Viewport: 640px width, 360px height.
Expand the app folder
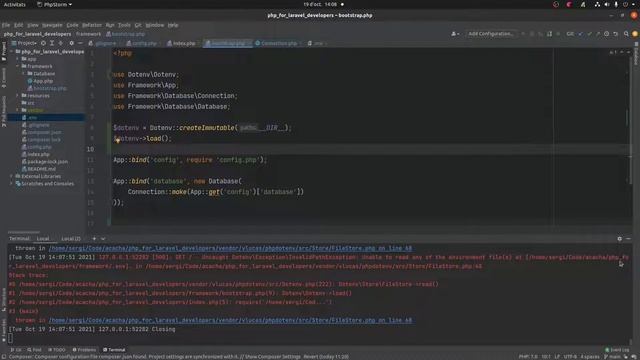coord(18,59)
